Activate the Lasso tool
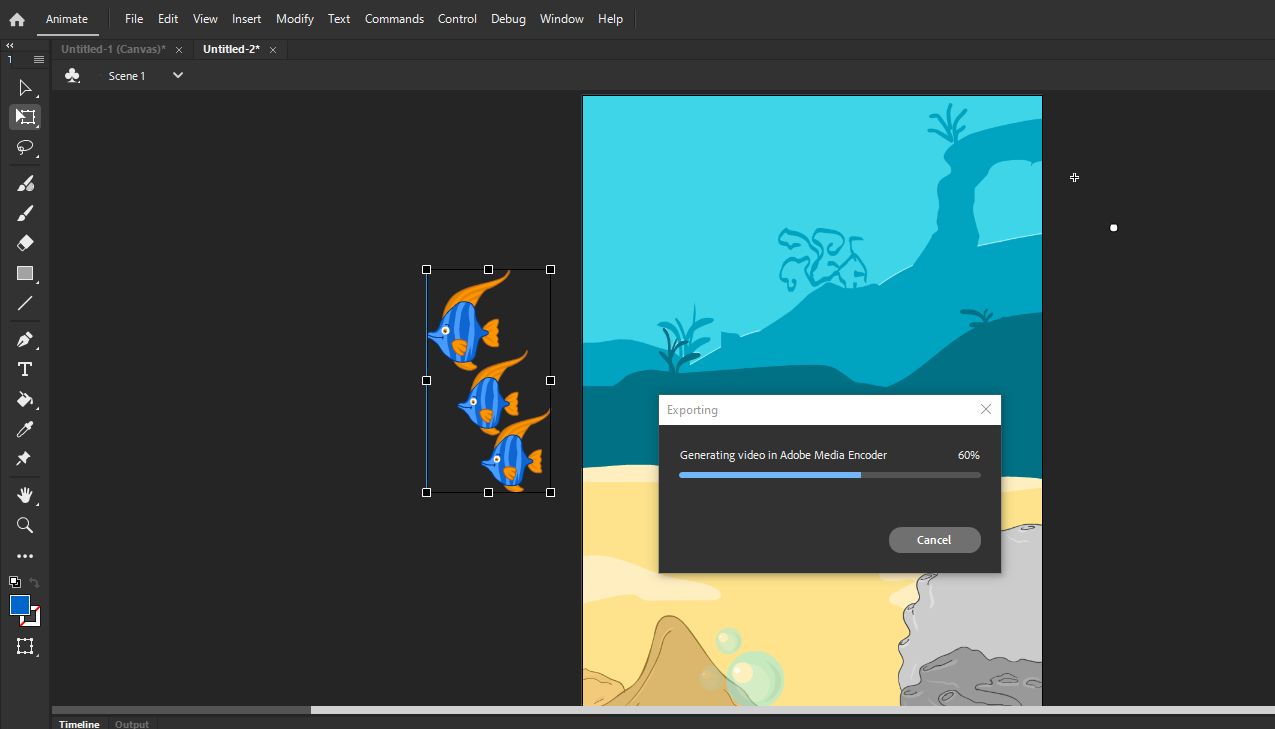Screen dimensions: 1275x729 point(25,148)
